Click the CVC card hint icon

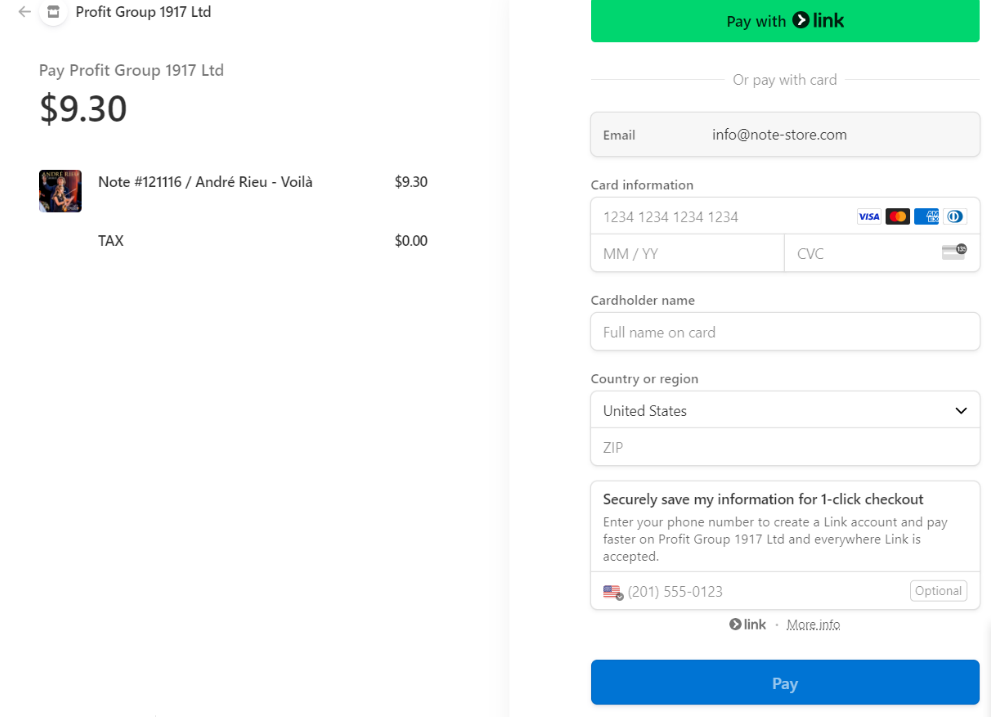point(954,252)
